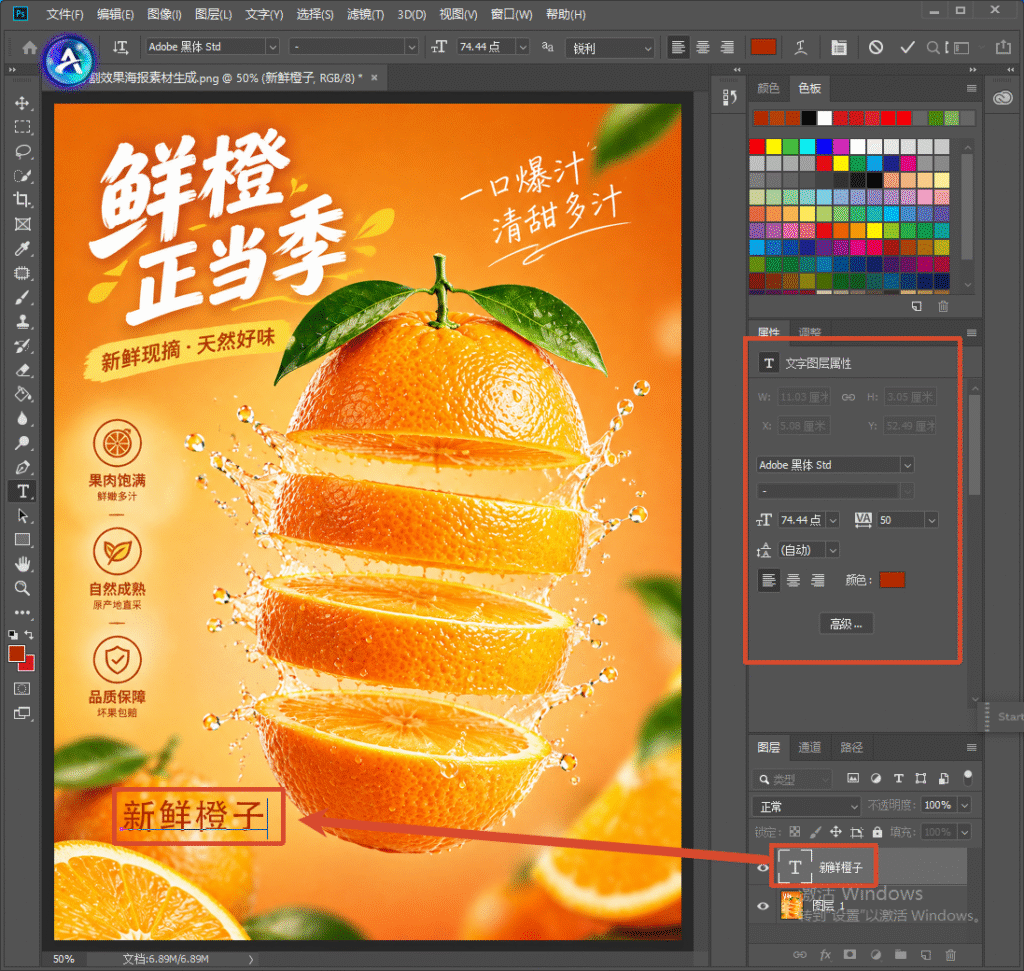Image resolution: width=1024 pixels, height=971 pixels.
Task: Select the Rectangular Marquee tool
Action: coord(22,127)
